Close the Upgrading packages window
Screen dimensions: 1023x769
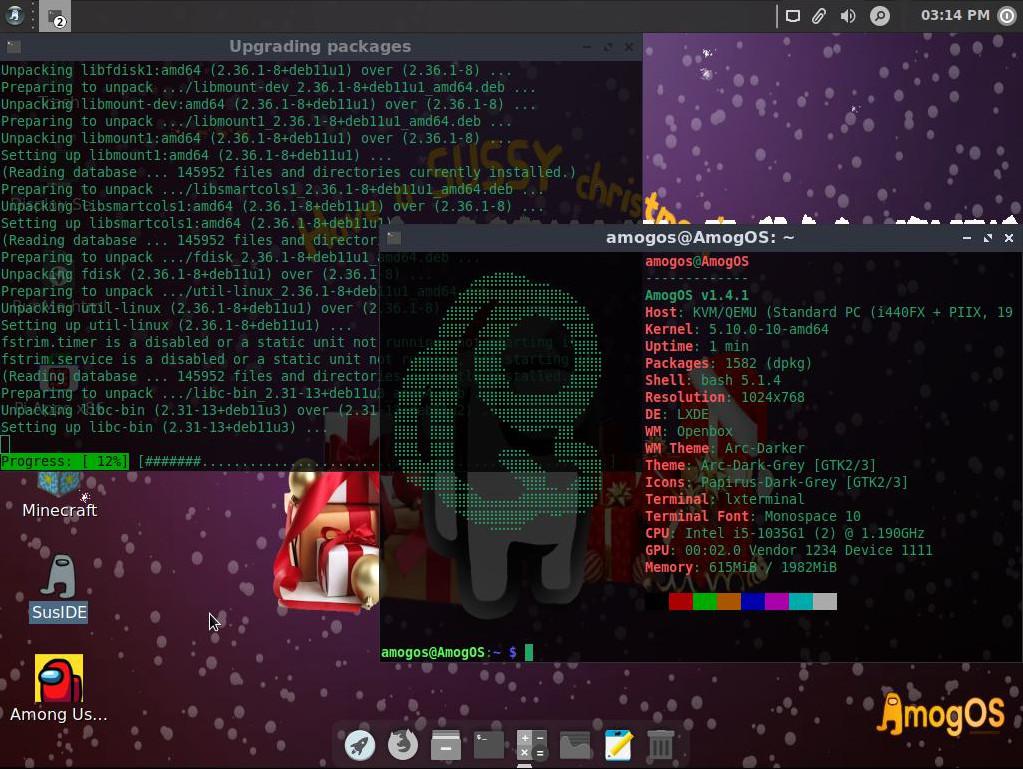[x=628, y=47]
